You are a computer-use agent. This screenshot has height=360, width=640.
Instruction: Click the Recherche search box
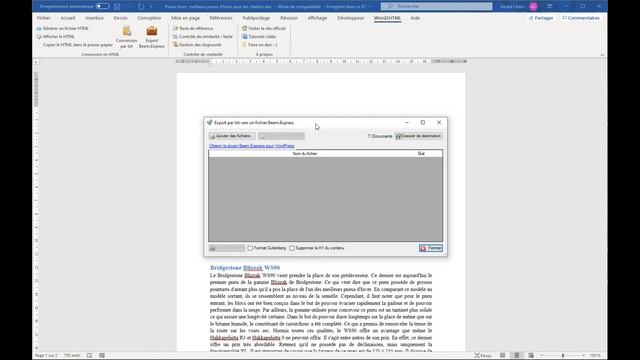coord(436,6)
